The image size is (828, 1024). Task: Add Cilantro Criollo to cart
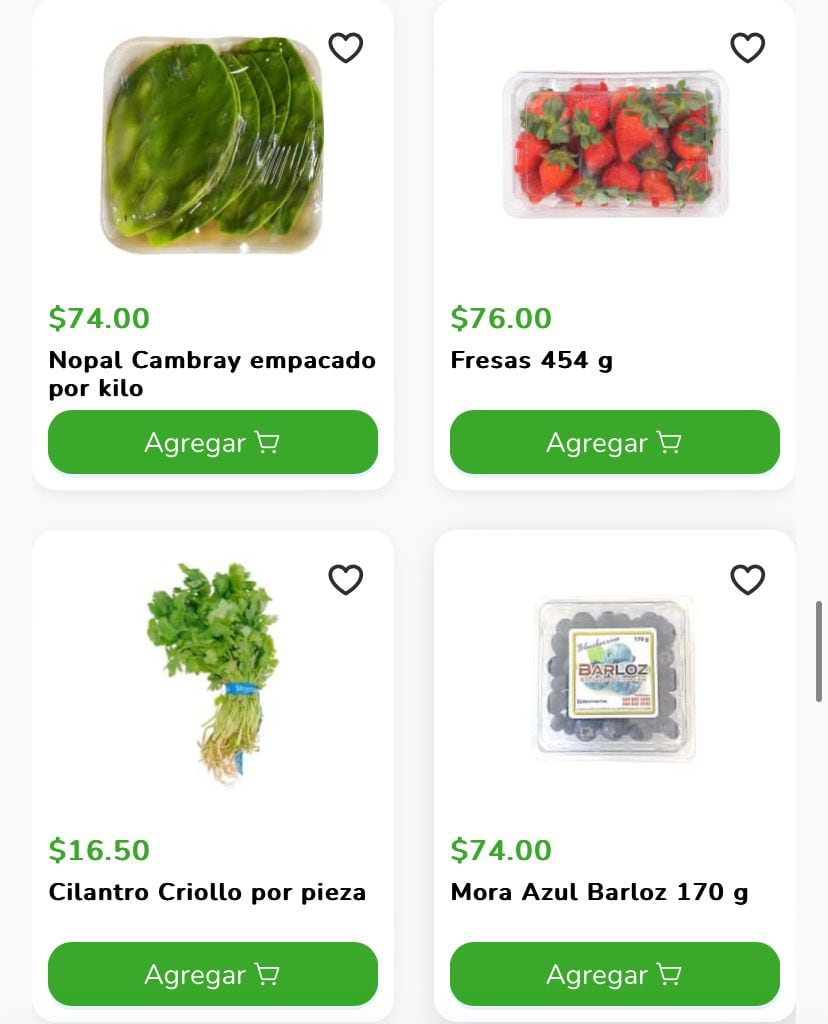[213, 974]
